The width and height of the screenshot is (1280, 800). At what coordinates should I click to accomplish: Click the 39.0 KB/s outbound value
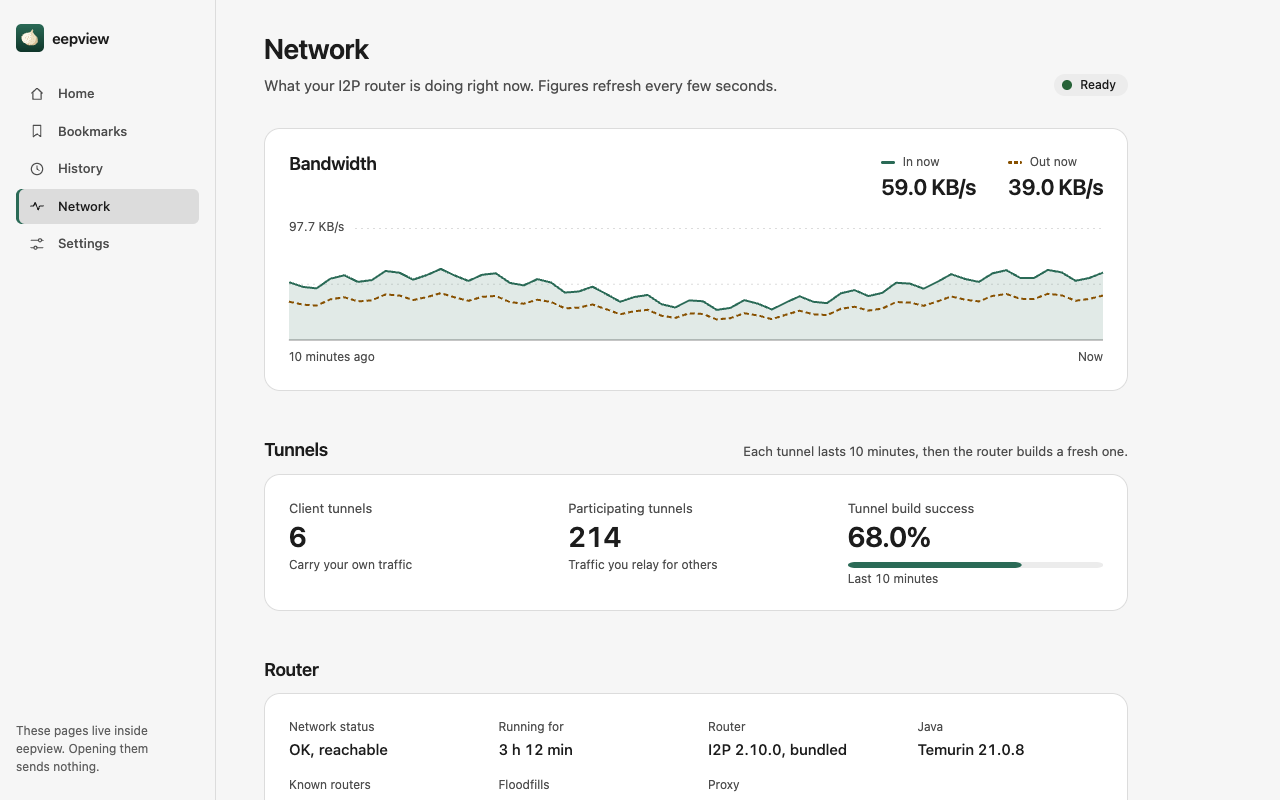(1055, 187)
